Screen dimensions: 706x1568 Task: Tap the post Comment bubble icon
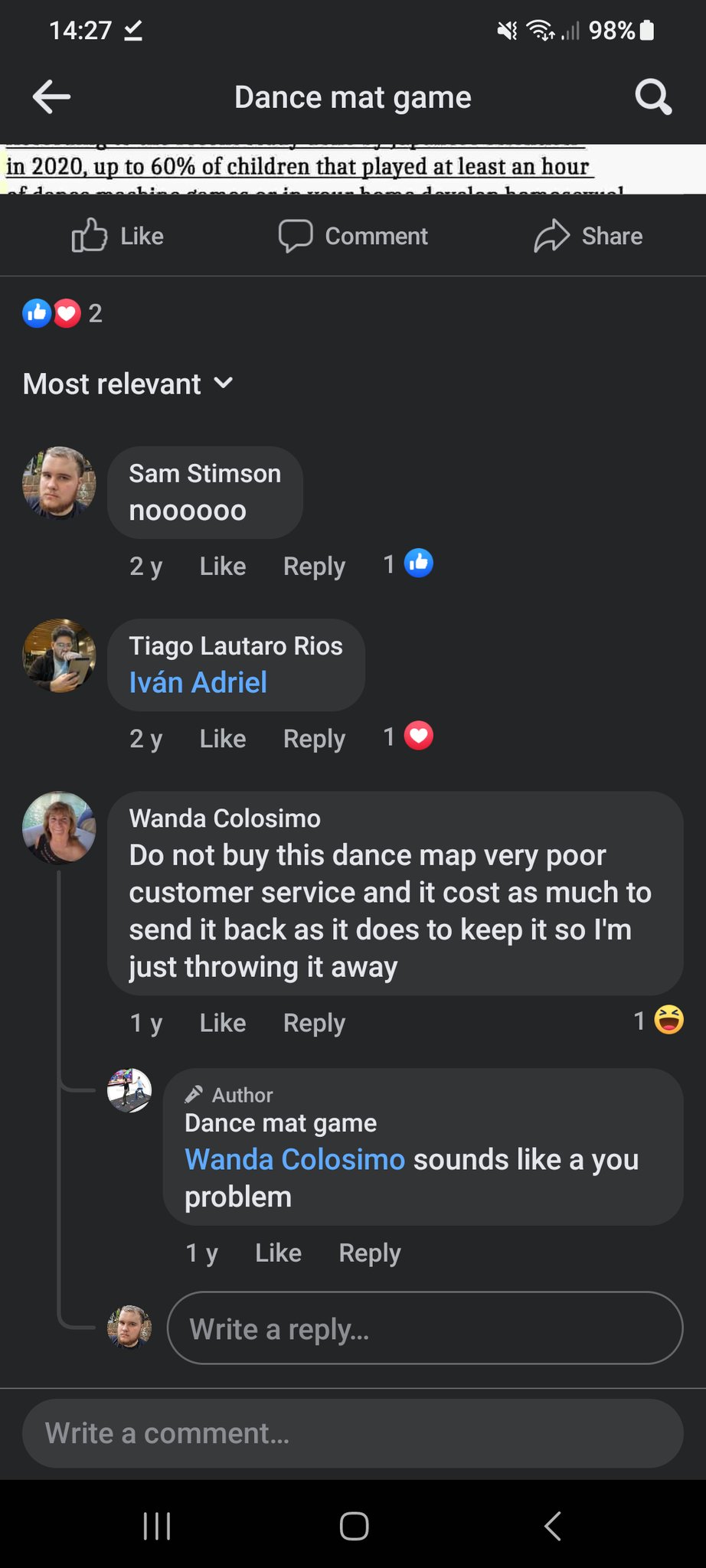point(296,236)
